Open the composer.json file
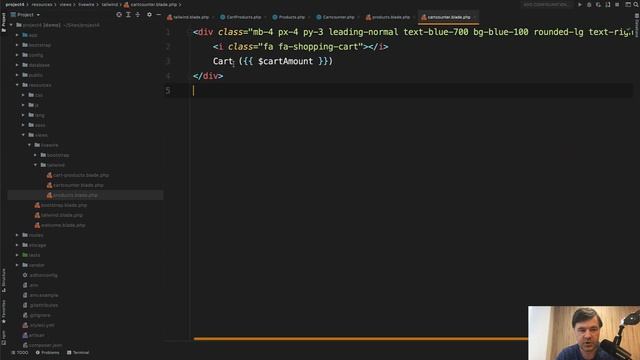Screen dimensions: 640x360 click(x=42, y=345)
